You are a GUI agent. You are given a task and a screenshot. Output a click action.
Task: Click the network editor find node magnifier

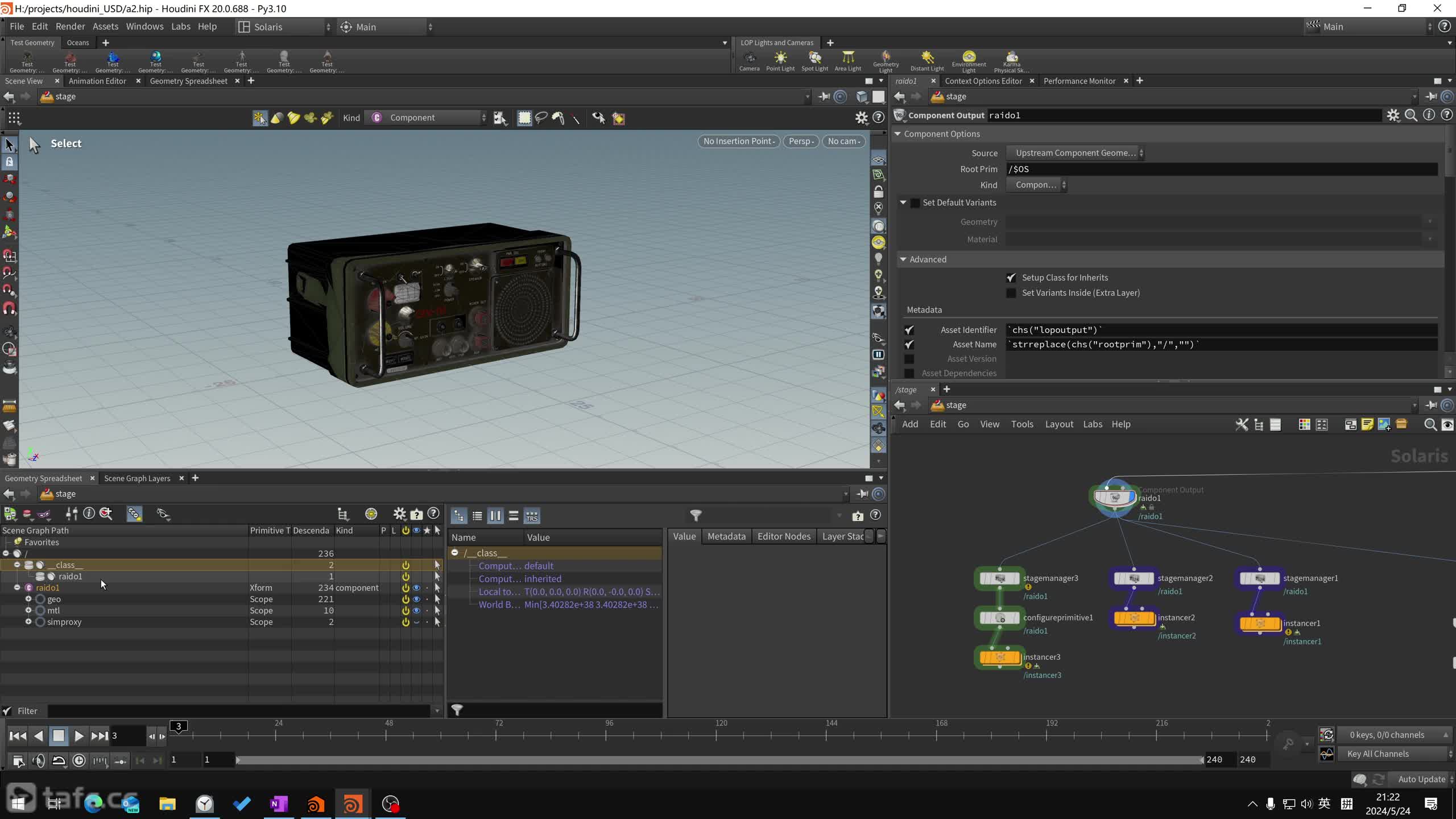pyautogui.click(x=1430, y=425)
